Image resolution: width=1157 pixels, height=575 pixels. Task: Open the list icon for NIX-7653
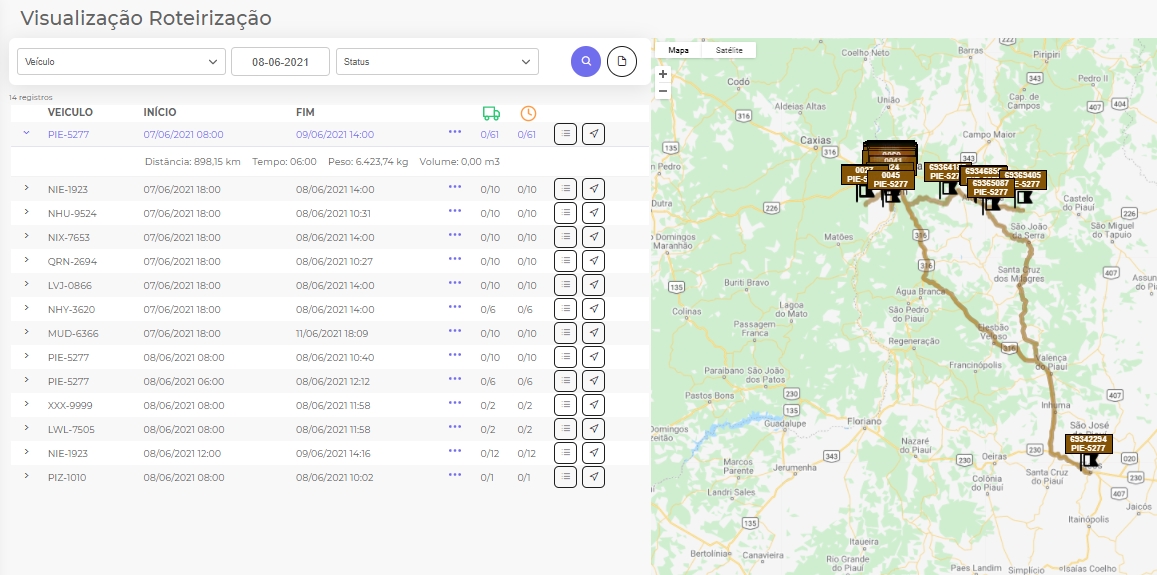pos(565,237)
